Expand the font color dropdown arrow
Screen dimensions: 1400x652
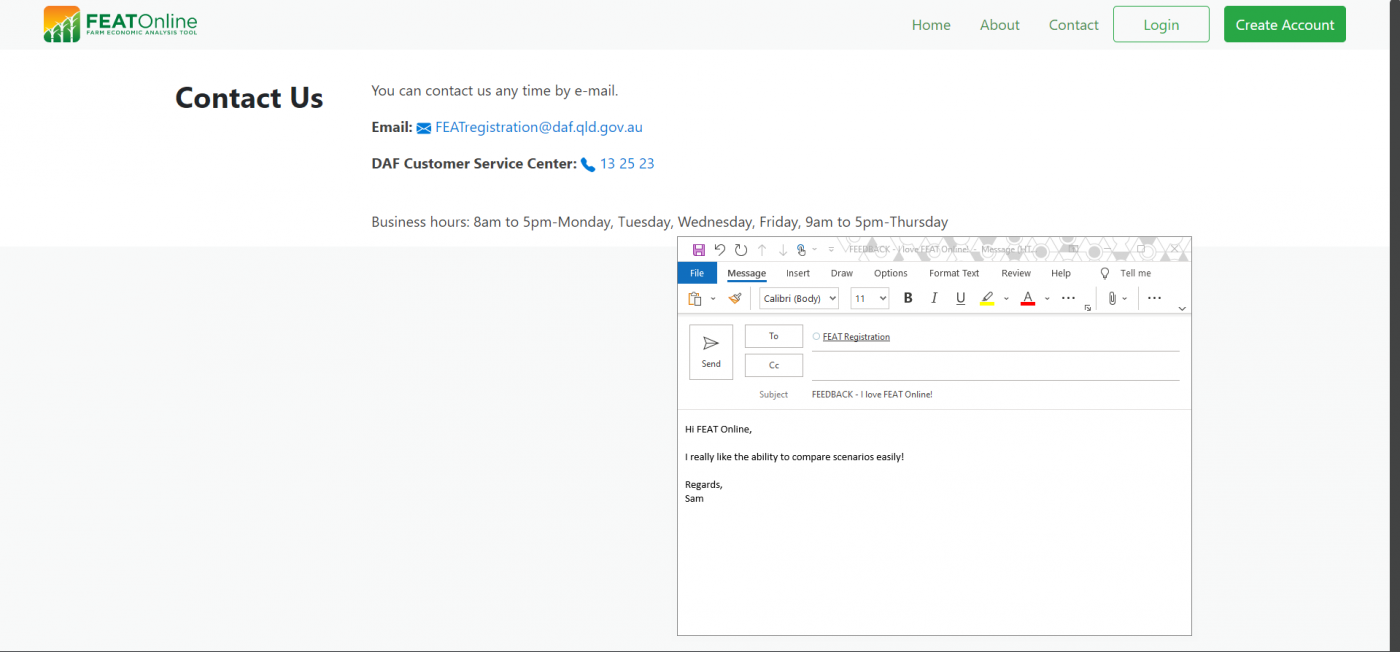tap(1047, 298)
